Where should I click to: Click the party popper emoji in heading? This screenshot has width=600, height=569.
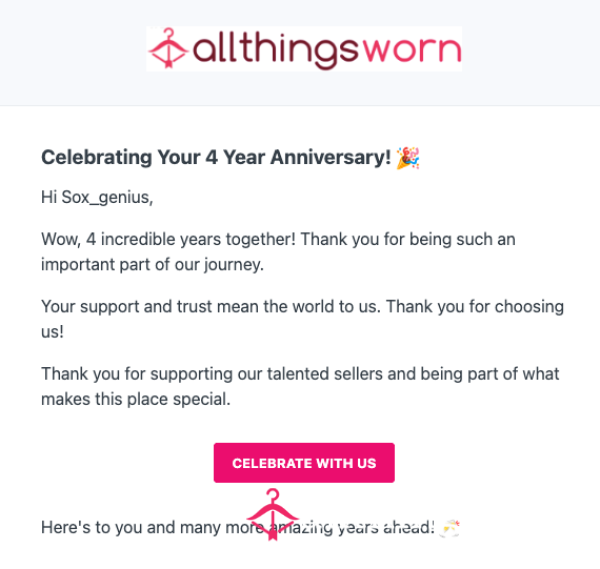pyautogui.click(x=408, y=158)
